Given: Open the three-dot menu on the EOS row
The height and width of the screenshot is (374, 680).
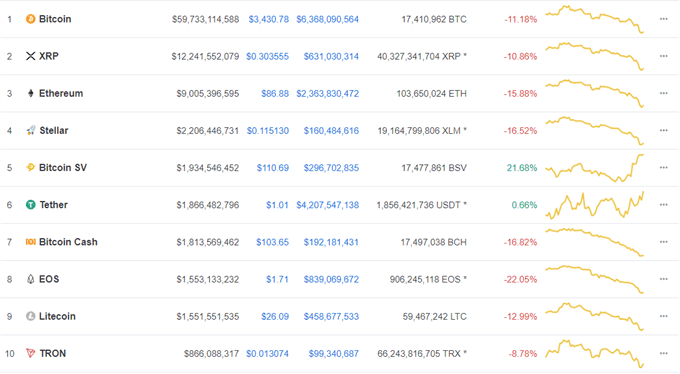Looking at the screenshot, I should (x=664, y=279).
